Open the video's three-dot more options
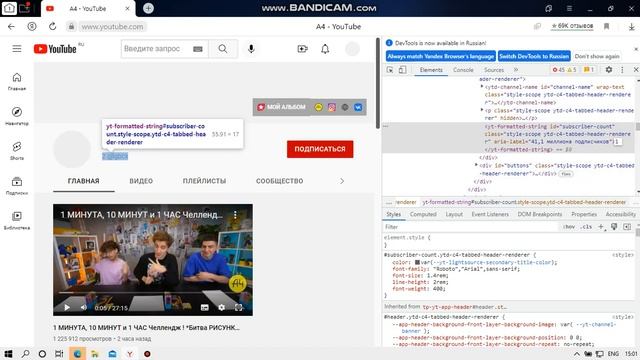The image size is (640, 360). pos(235,214)
